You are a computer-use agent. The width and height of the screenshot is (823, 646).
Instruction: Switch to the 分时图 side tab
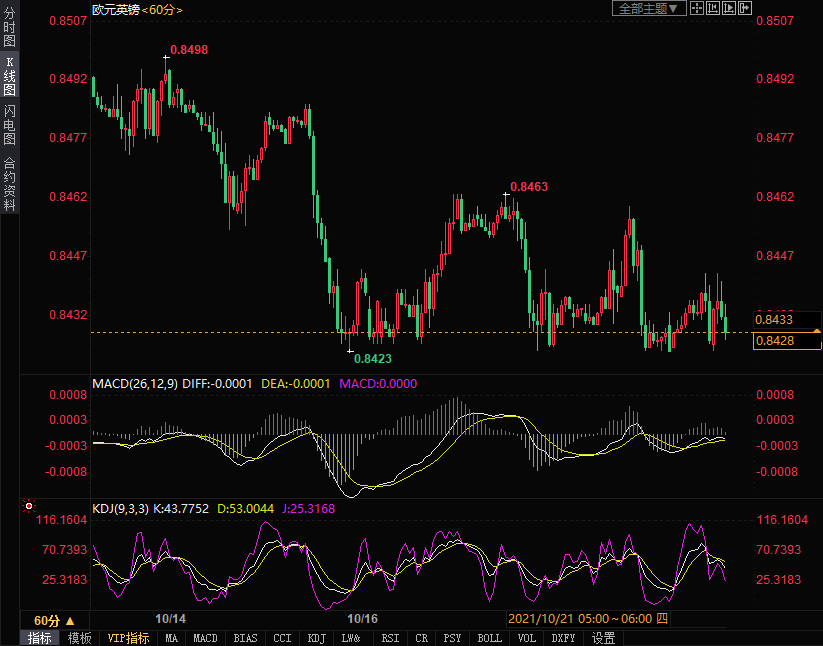[9, 27]
